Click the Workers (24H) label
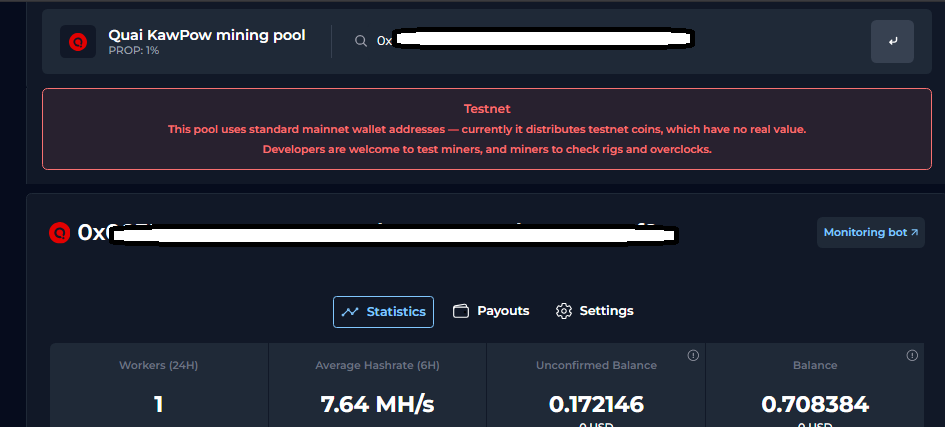Image resolution: width=945 pixels, height=427 pixels. point(159,365)
